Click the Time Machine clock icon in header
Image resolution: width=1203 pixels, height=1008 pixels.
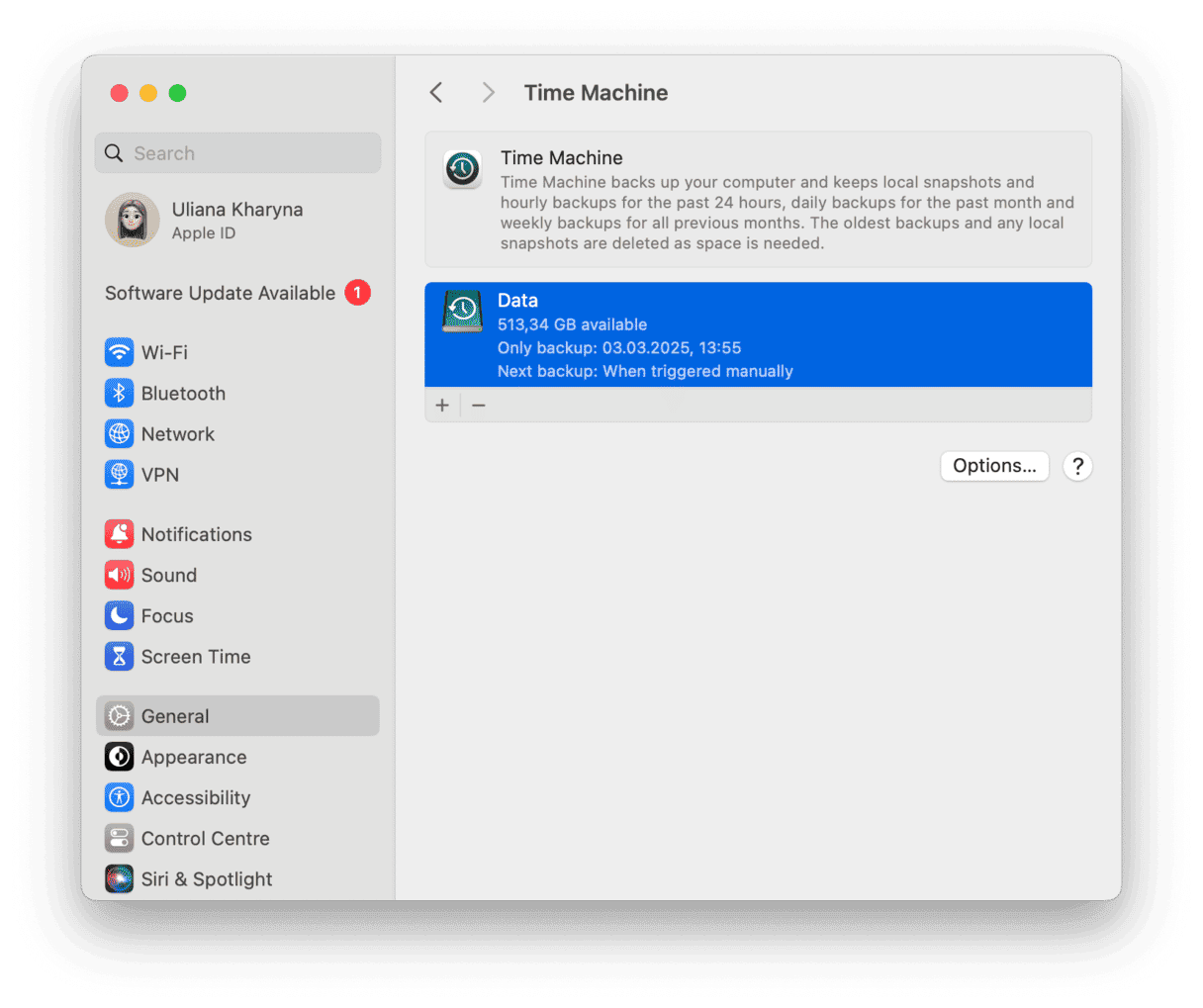click(462, 170)
